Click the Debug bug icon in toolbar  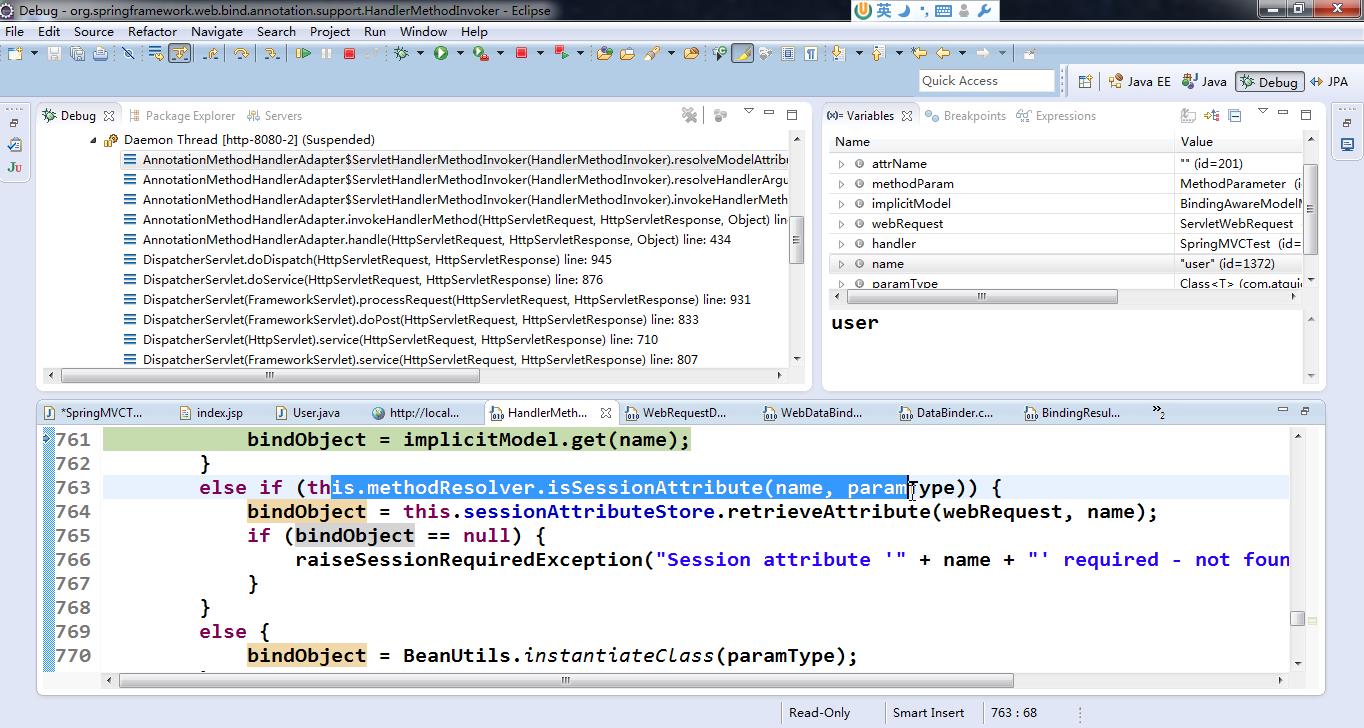400,53
